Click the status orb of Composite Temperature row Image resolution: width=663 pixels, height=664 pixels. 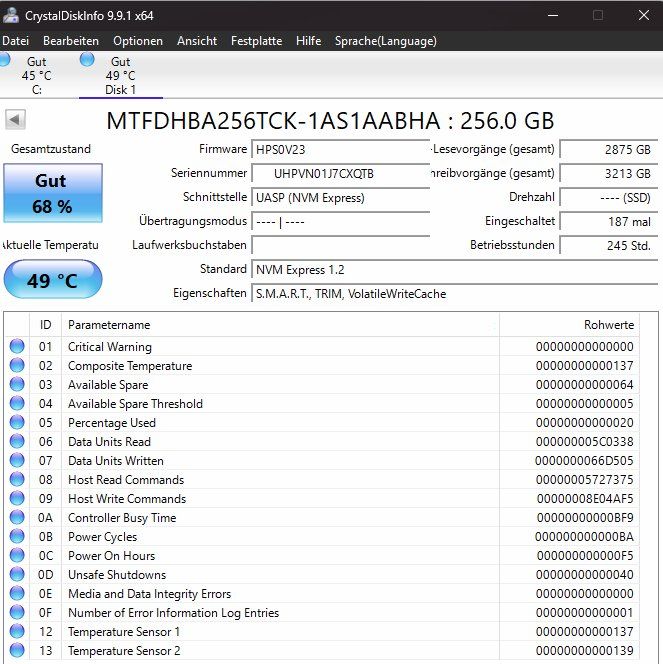[17, 365]
